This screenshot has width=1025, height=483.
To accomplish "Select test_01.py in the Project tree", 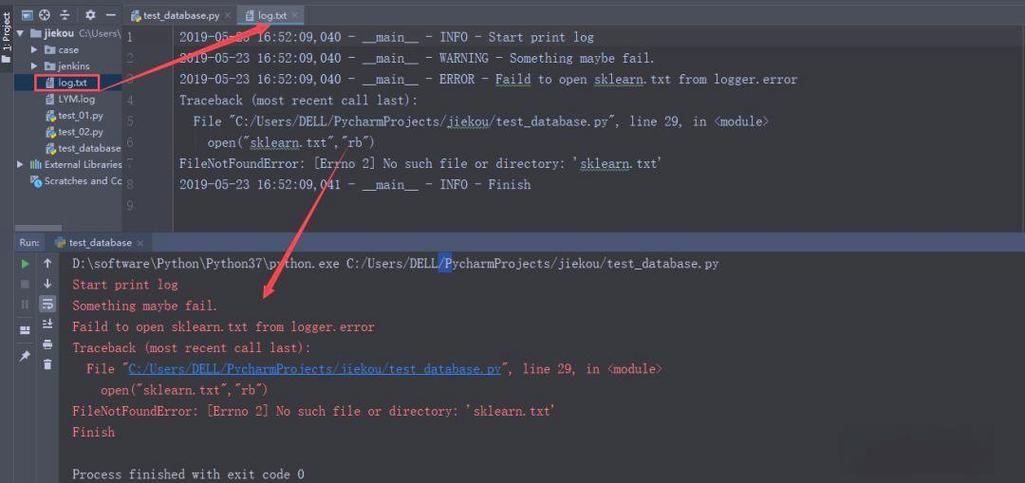I will (80, 116).
